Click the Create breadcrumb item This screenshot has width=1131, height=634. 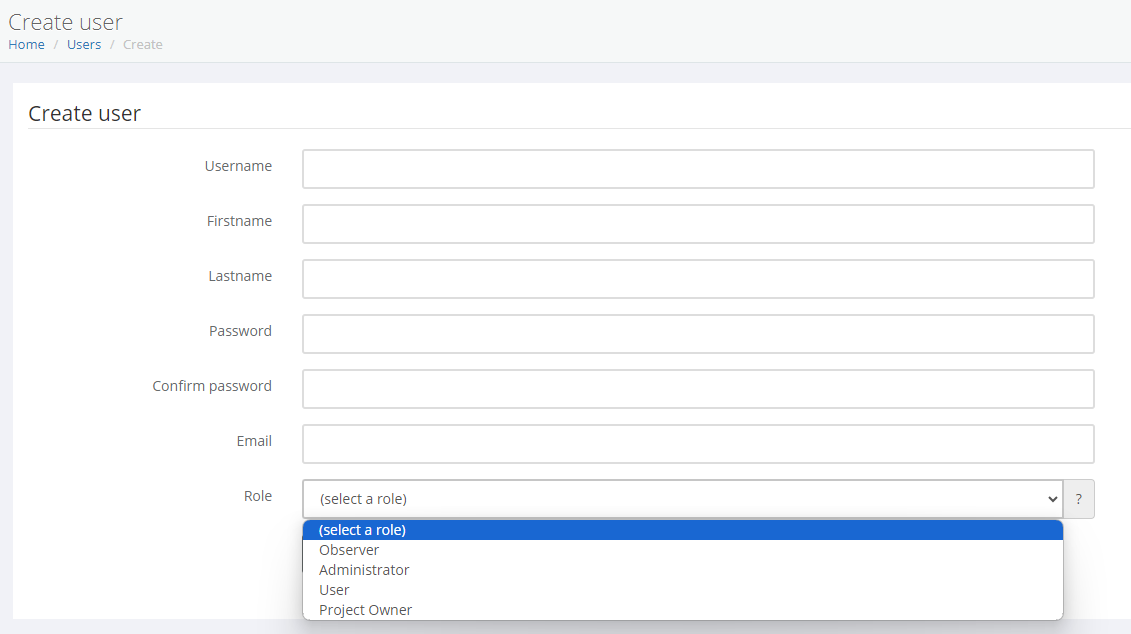[x=143, y=44]
